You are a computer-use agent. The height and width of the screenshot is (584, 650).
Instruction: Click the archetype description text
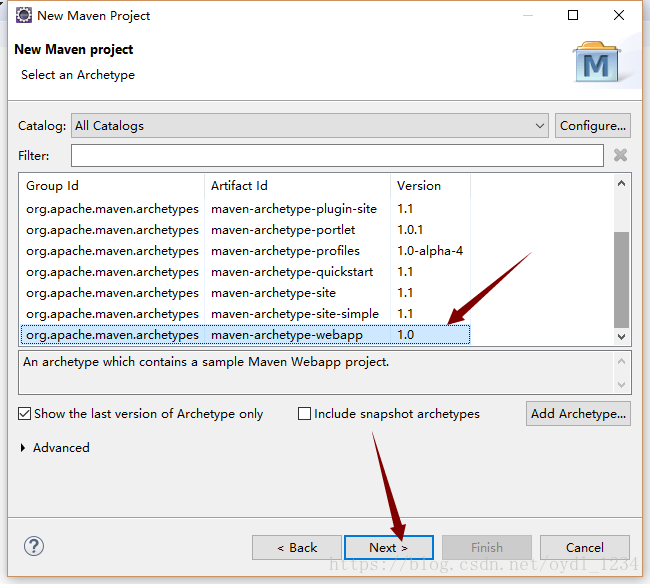206,362
